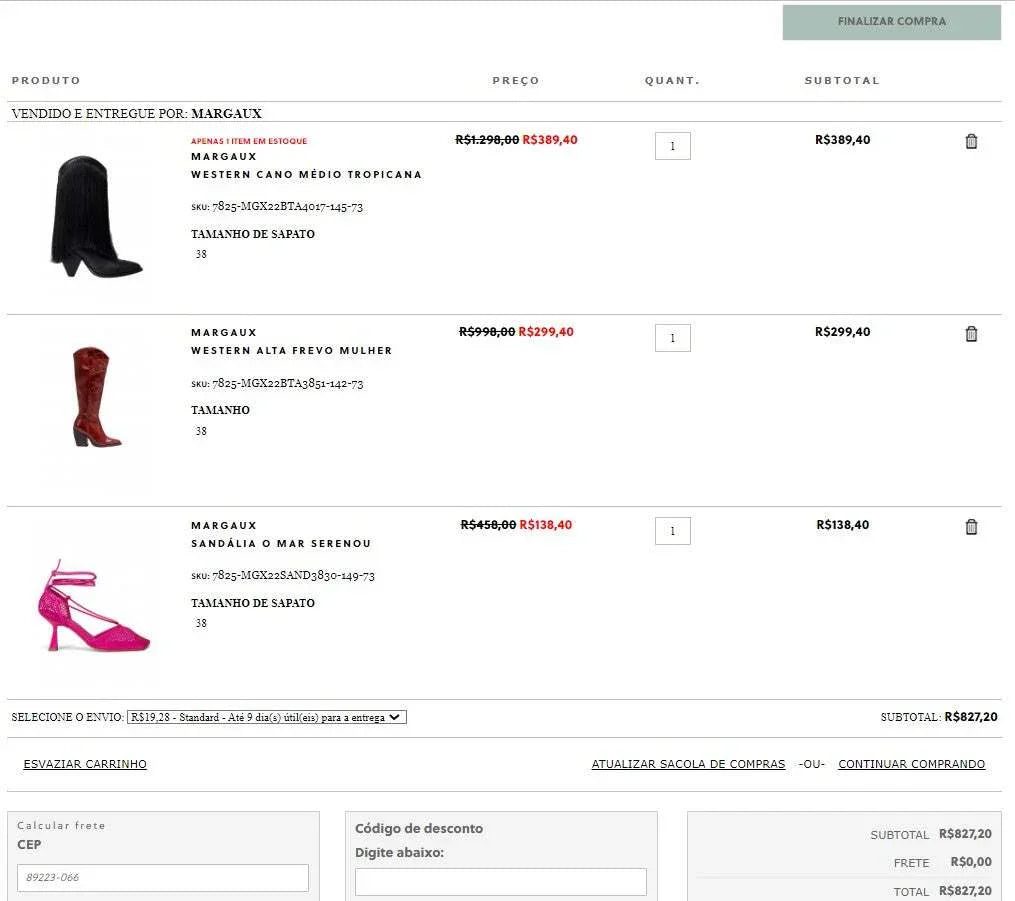Click the FRETE R$0,00 value
Viewport: 1015px width, 901px height.
(x=971, y=862)
